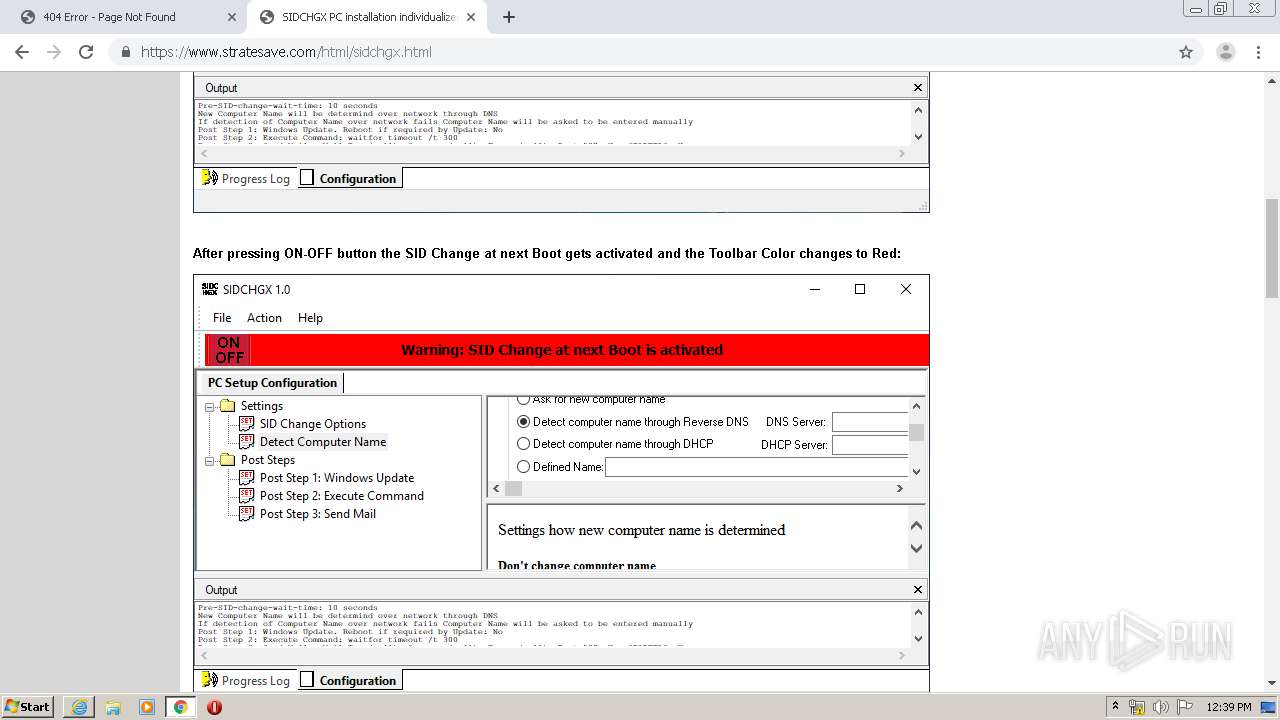The width and height of the screenshot is (1280, 720).
Task: Select the PC Setup Configuration tab
Action: tap(272, 383)
